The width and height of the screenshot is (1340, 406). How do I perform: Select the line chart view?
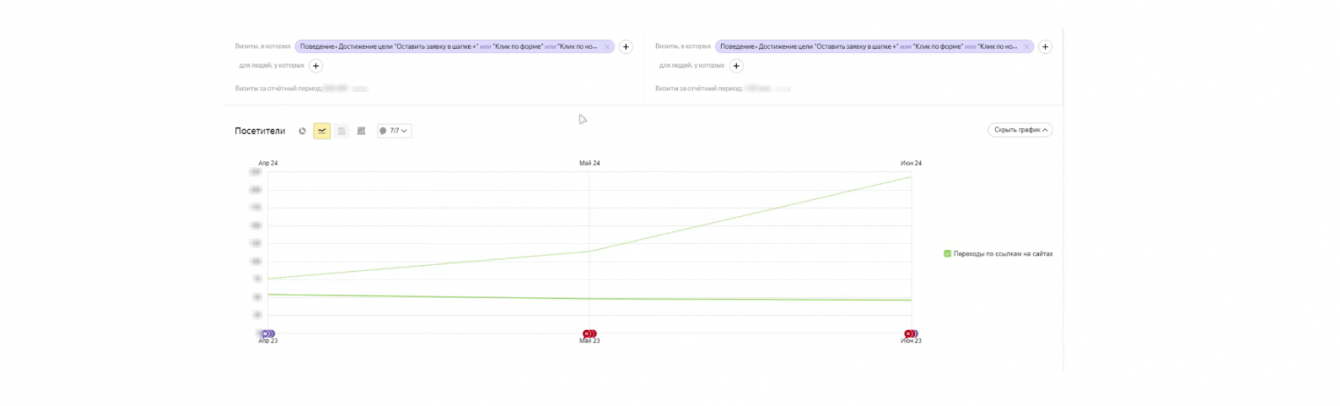tap(322, 131)
